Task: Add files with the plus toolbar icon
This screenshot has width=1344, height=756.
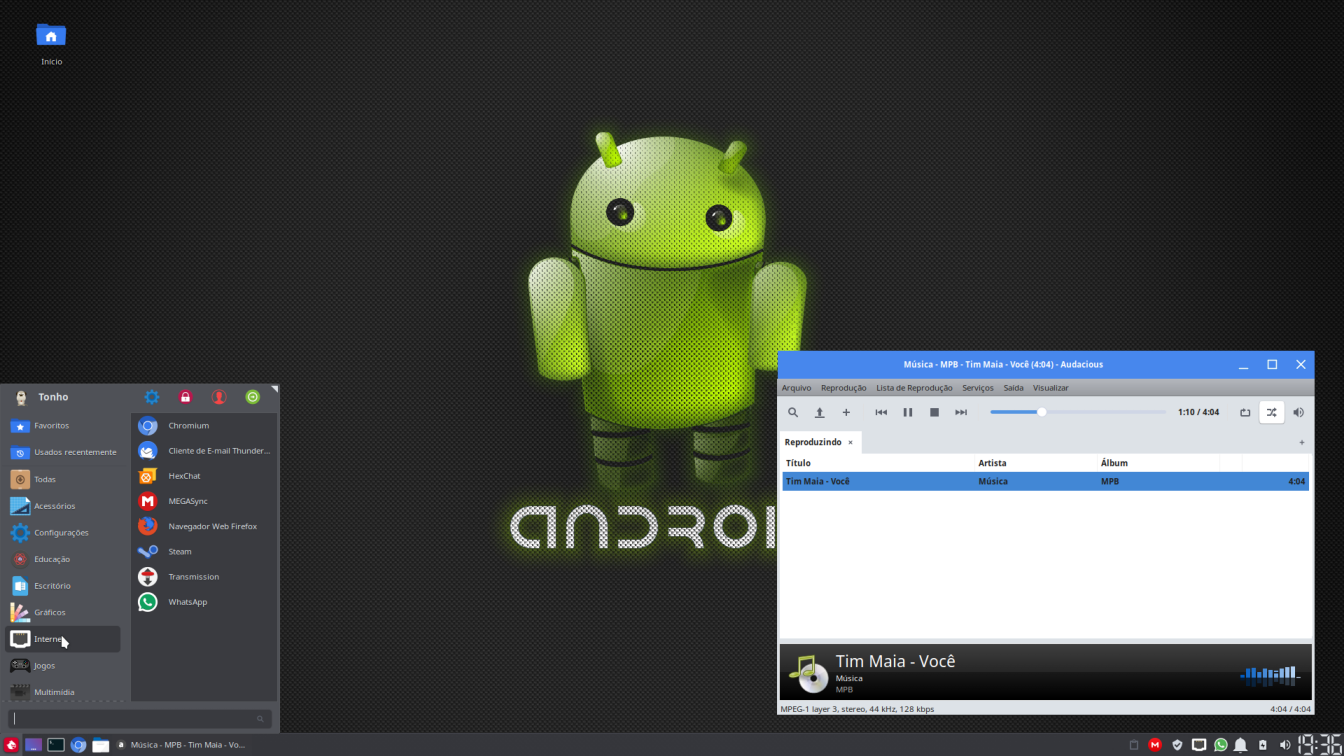Action: click(x=846, y=412)
